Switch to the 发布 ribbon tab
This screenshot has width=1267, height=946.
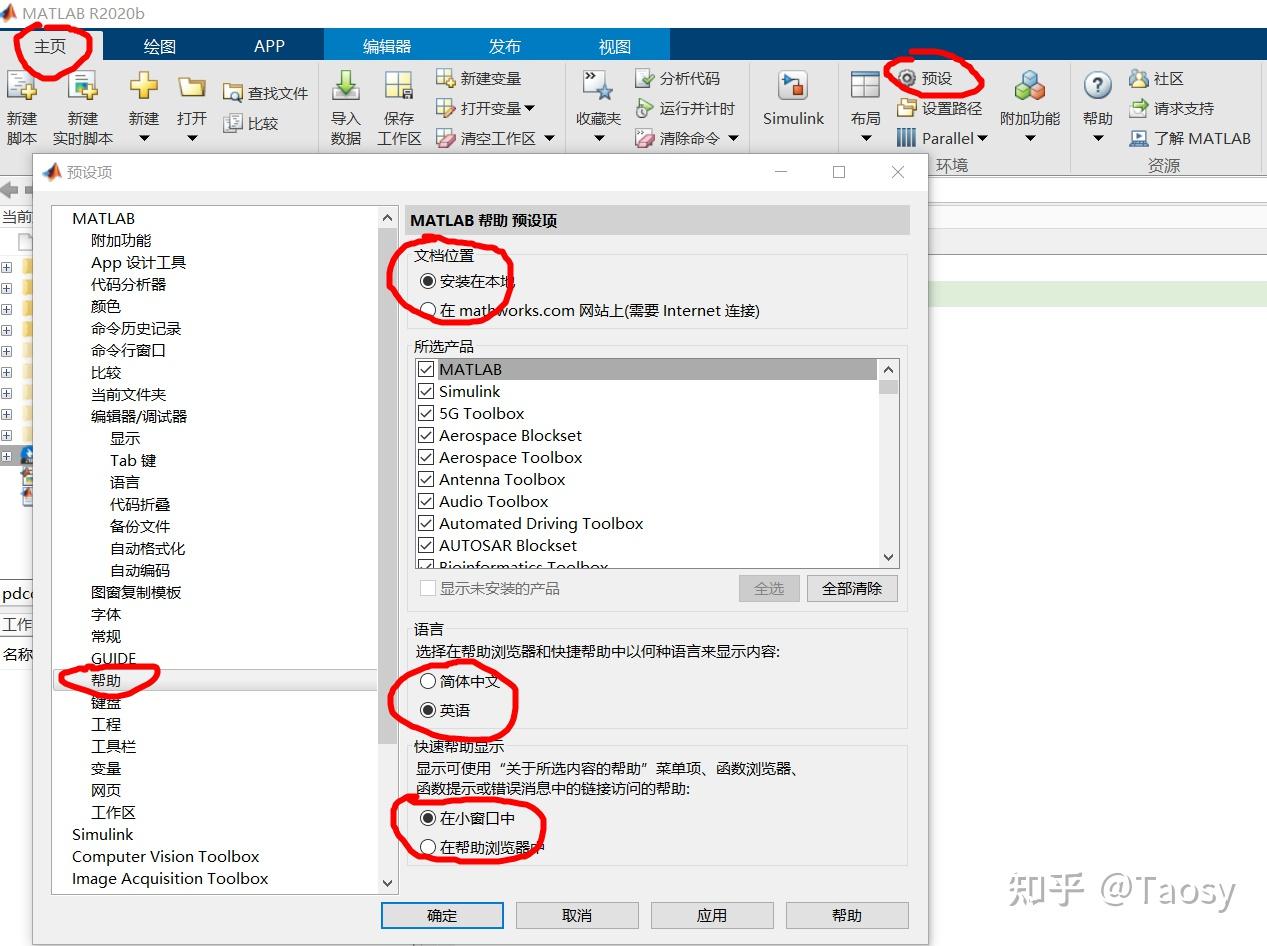[505, 46]
